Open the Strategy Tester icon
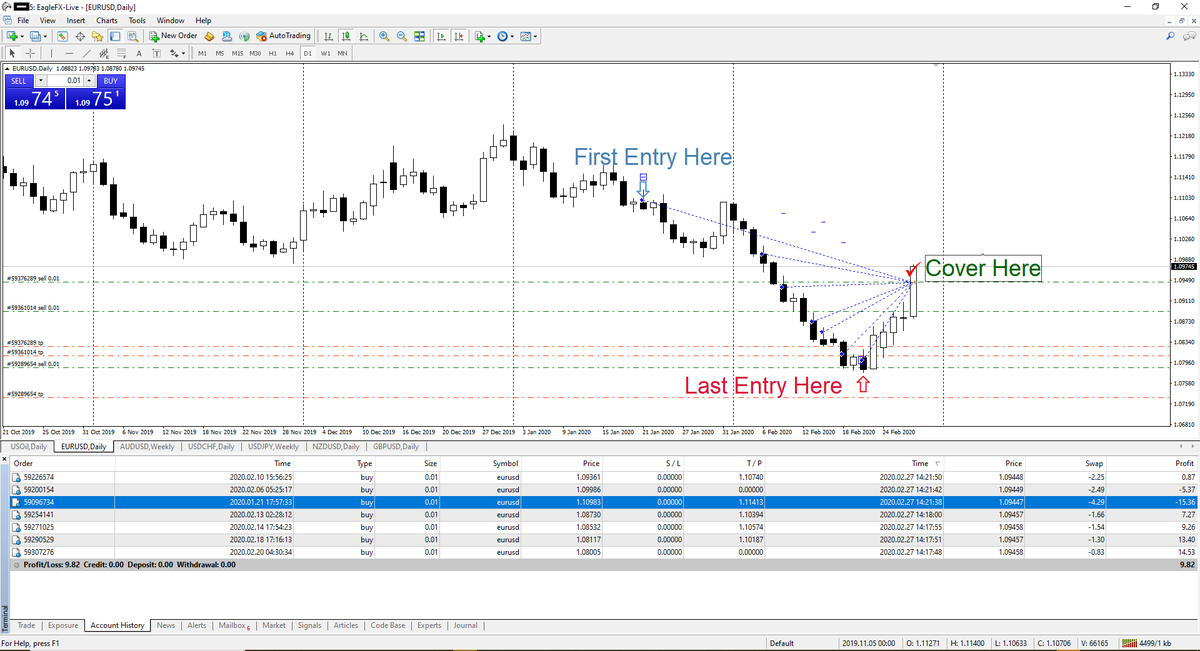Viewport: 1200px width, 651px height. (x=132, y=36)
